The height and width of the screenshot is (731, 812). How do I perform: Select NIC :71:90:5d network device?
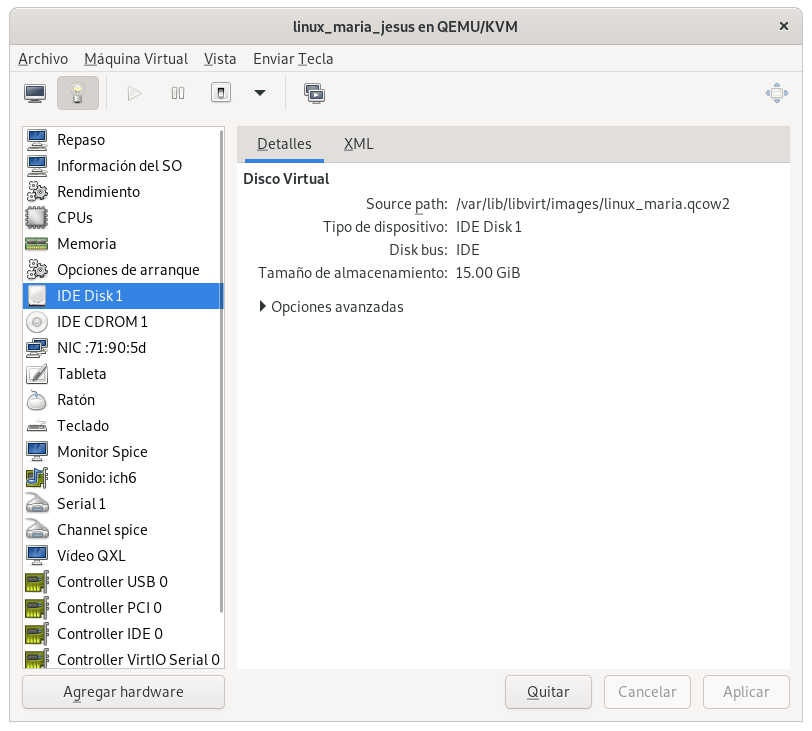[102, 348]
